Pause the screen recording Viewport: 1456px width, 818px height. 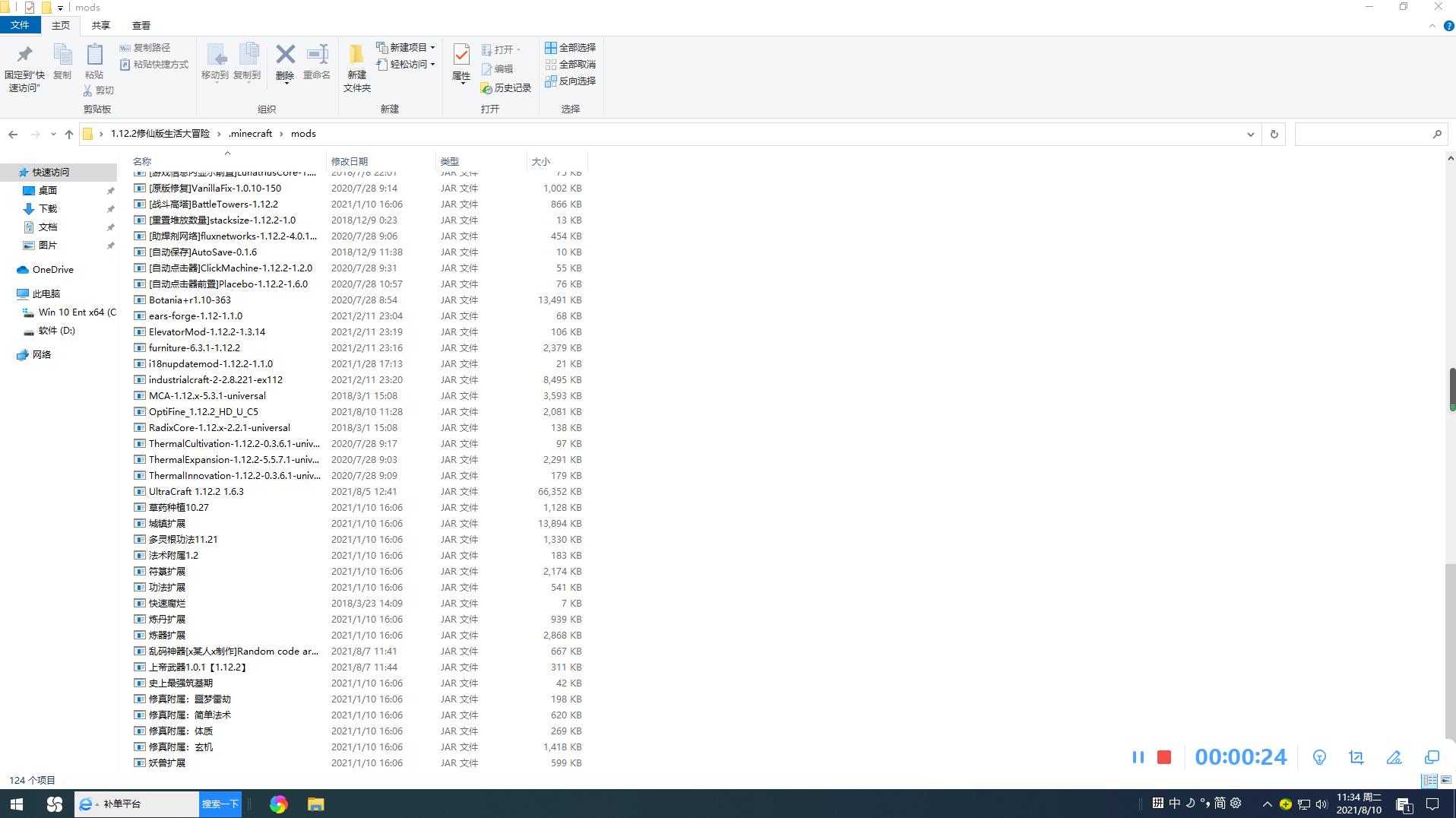[x=1138, y=757]
